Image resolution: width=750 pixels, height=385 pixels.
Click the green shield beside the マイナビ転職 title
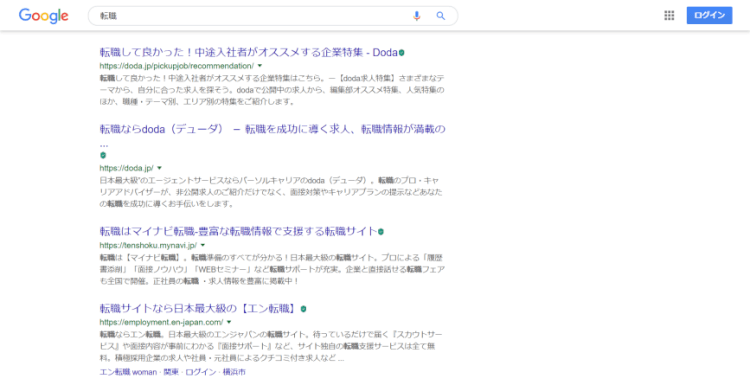[x=381, y=231]
